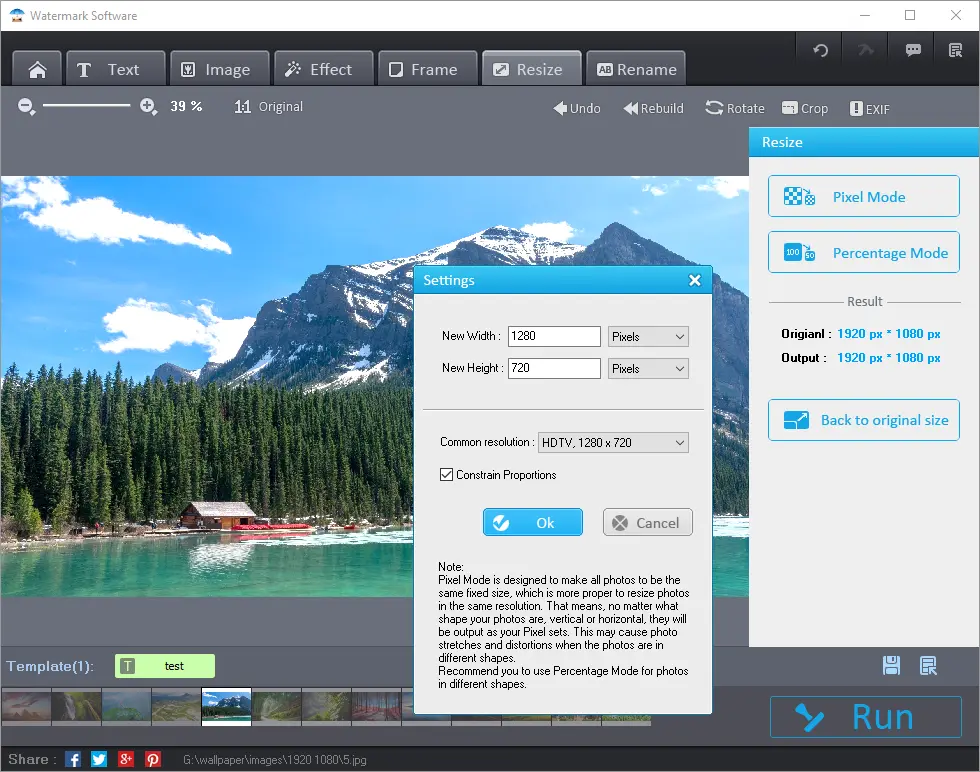The width and height of the screenshot is (980, 772).
Task: Zoom in with the plus magnifier
Action: pyautogui.click(x=148, y=106)
